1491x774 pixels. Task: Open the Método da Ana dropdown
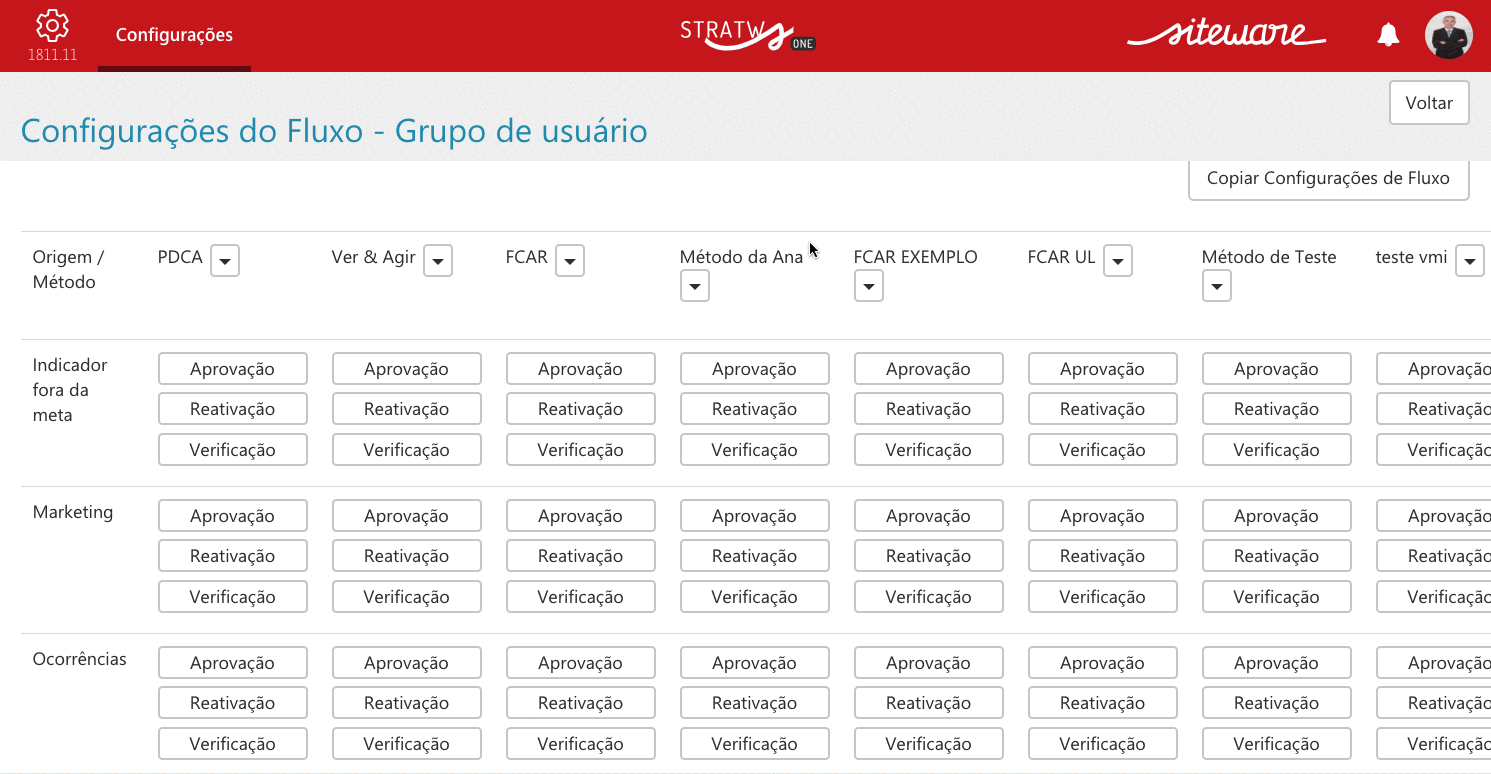(694, 287)
